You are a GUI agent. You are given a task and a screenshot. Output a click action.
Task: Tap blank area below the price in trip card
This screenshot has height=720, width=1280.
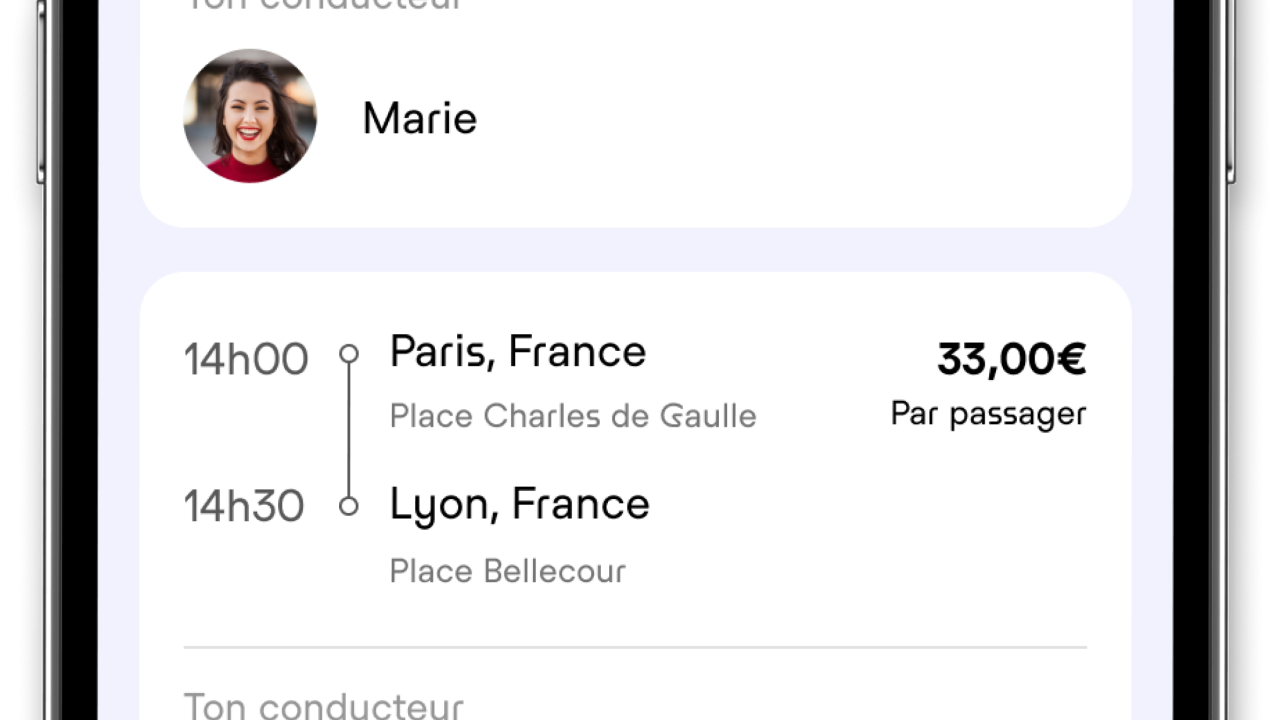pos(960,530)
